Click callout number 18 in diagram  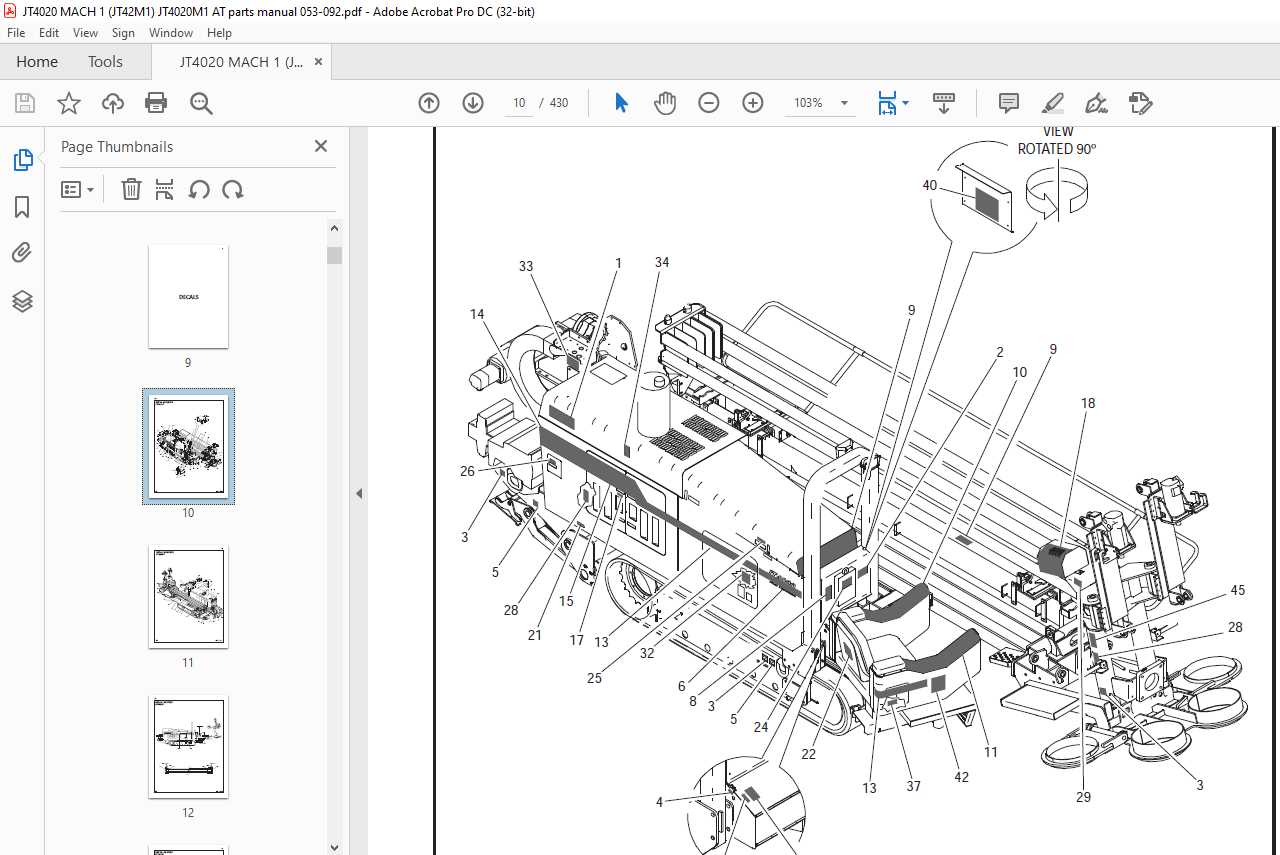[x=1088, y=403]
